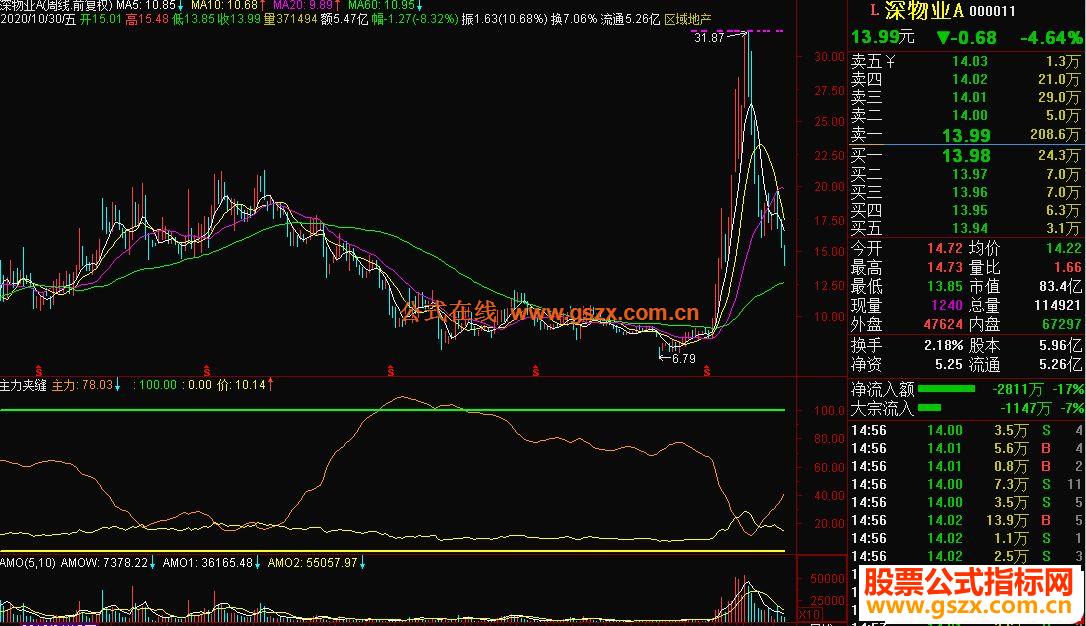Click the stock code 000011
This screenshot has height=626, width=1086.
tap(992, 11)
